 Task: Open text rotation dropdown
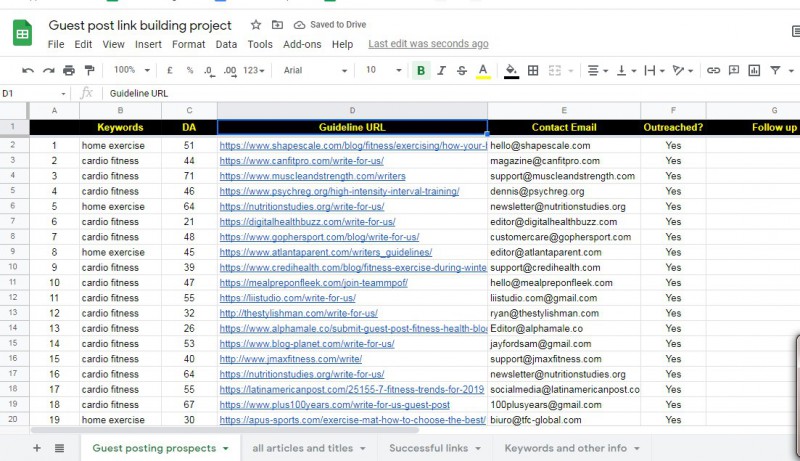682,70
